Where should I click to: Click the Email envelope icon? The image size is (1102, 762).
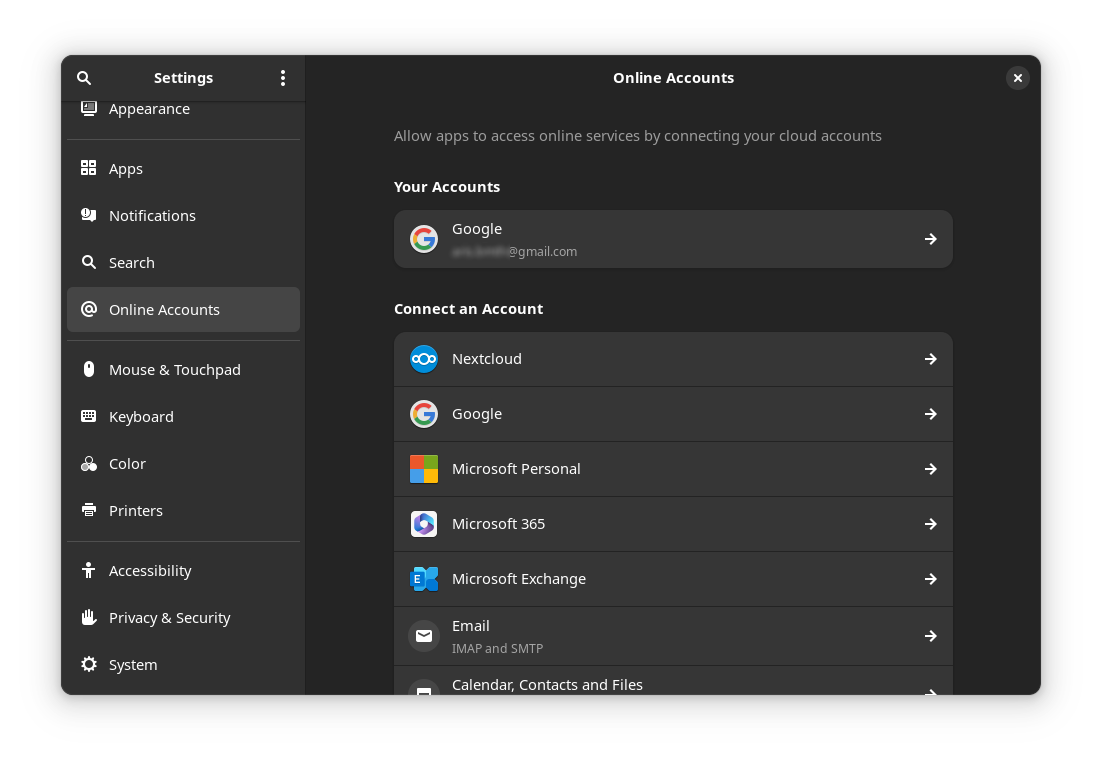[424, 636]
